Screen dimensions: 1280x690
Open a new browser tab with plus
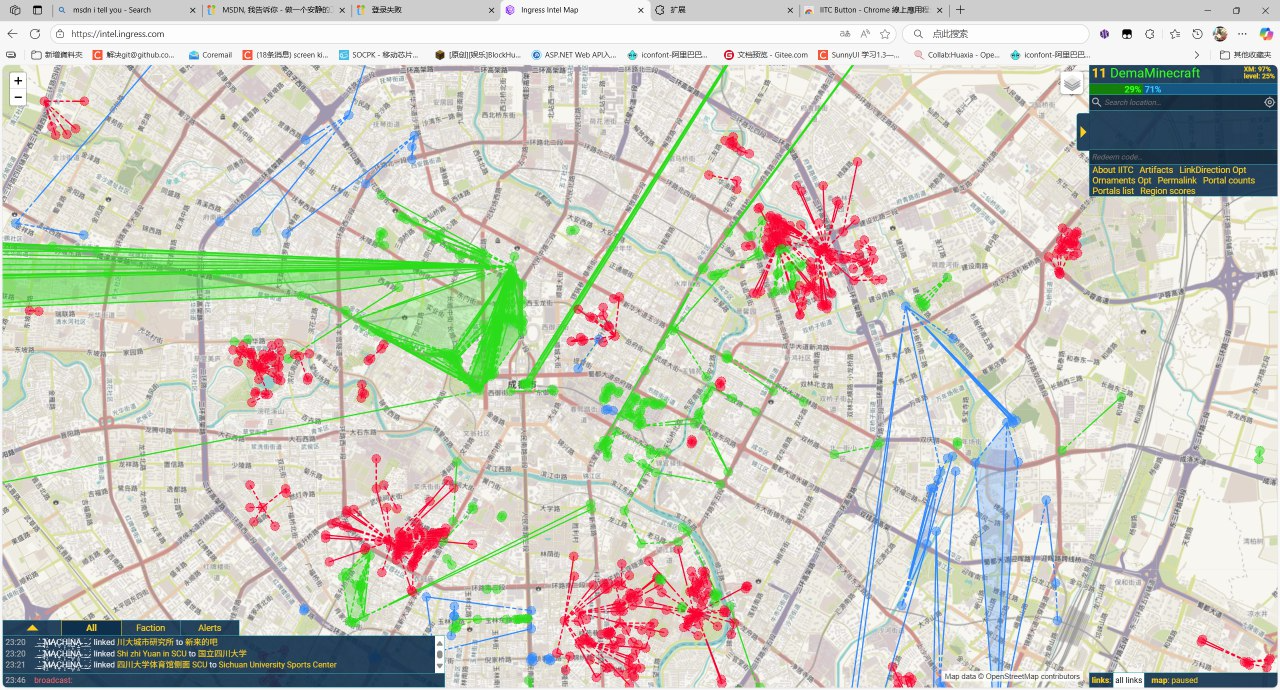[x=960, y=10]
